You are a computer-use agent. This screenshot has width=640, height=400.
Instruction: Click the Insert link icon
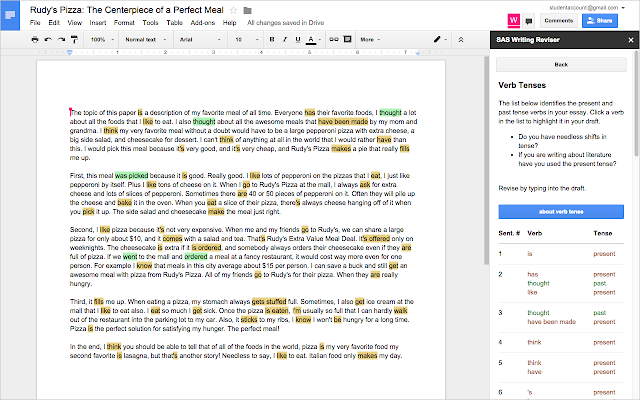pyautogui.click(x=334, y=40)
